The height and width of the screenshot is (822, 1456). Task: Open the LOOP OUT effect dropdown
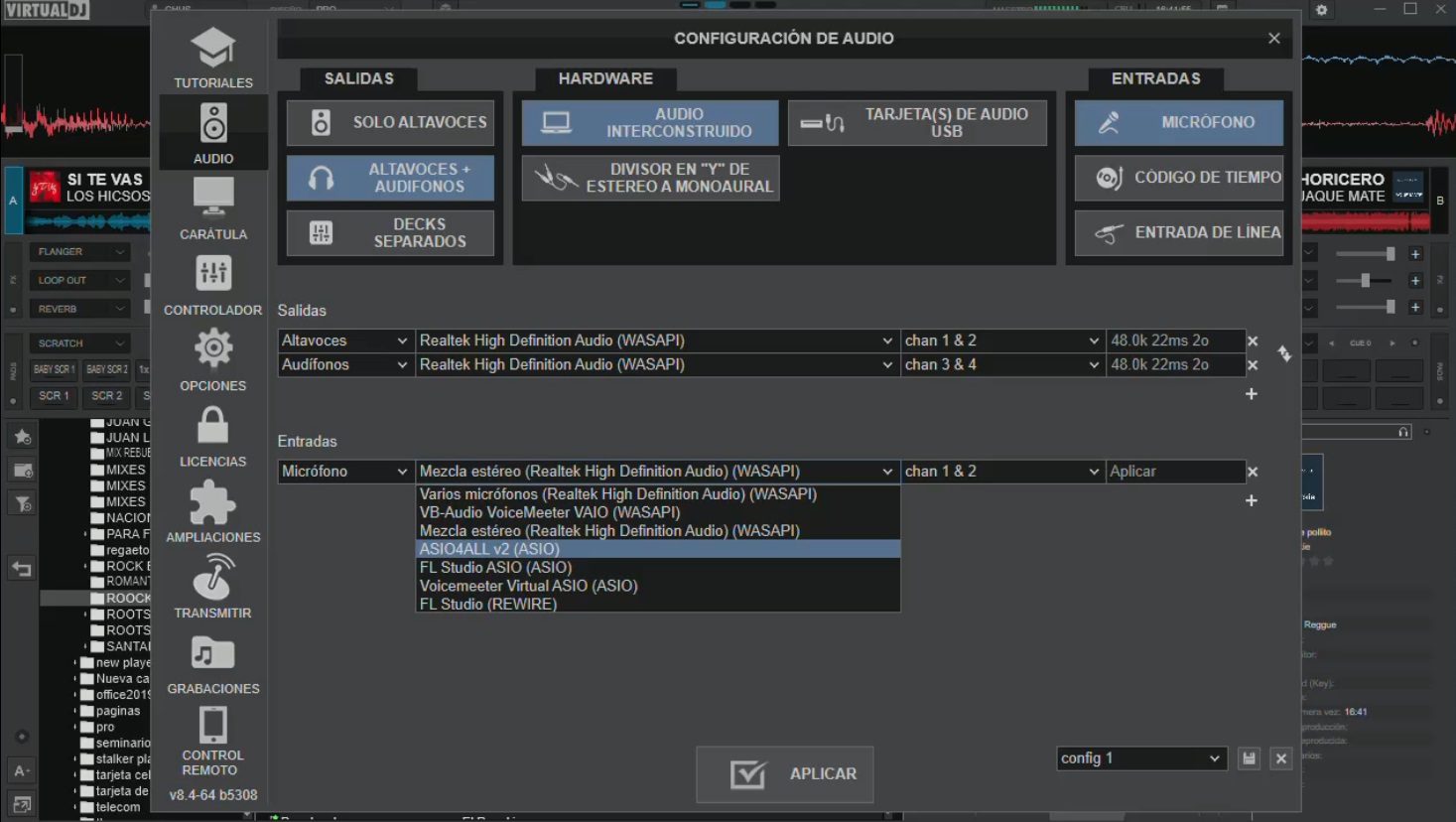tap(80, 281)
